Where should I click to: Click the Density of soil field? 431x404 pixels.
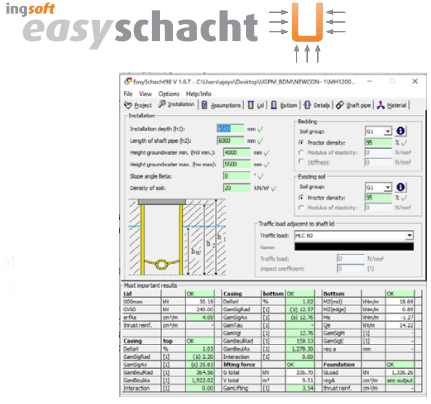[x=237, y=188]
